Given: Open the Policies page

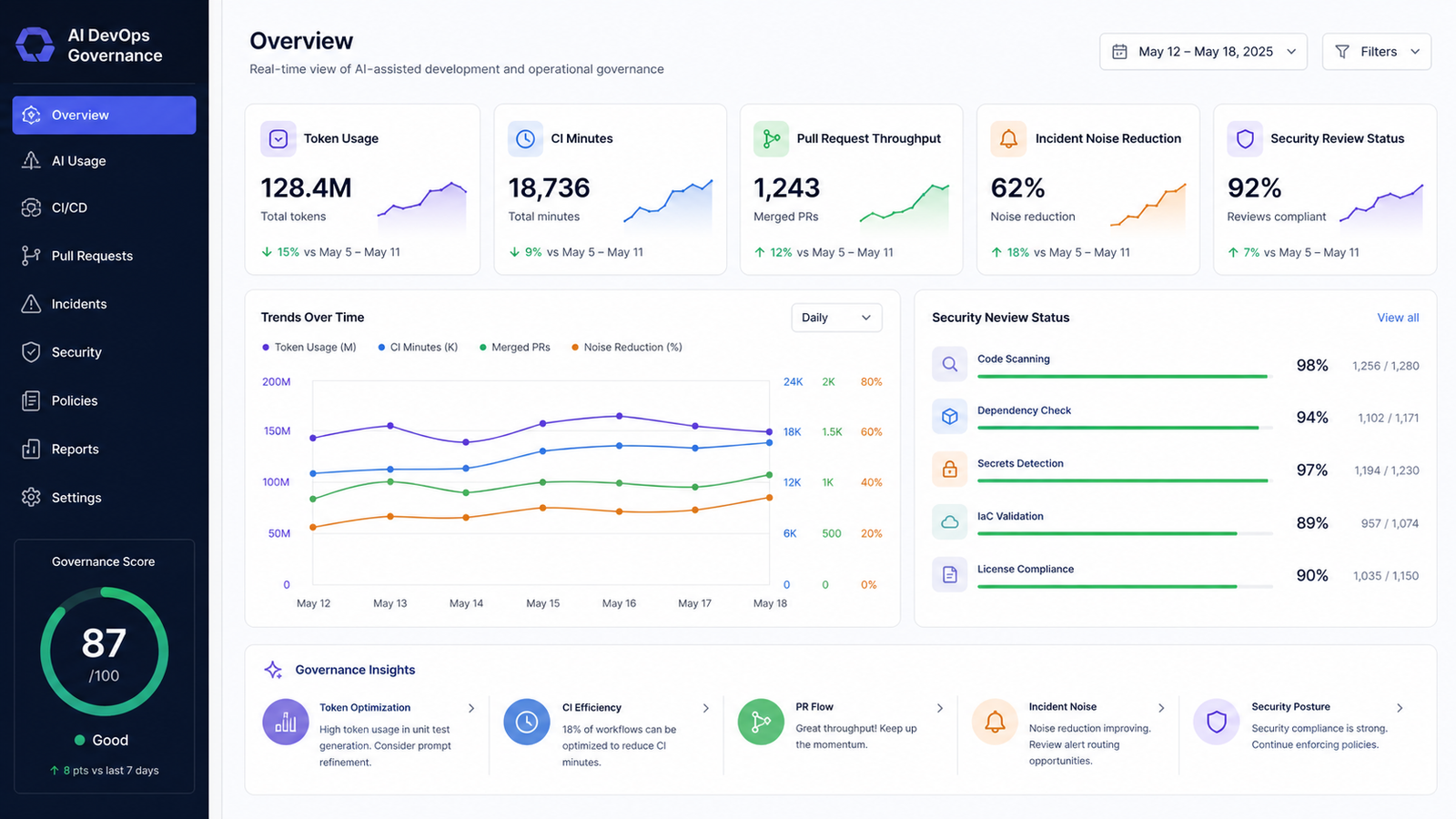Looking at the screenshot, I should [104, 400].
